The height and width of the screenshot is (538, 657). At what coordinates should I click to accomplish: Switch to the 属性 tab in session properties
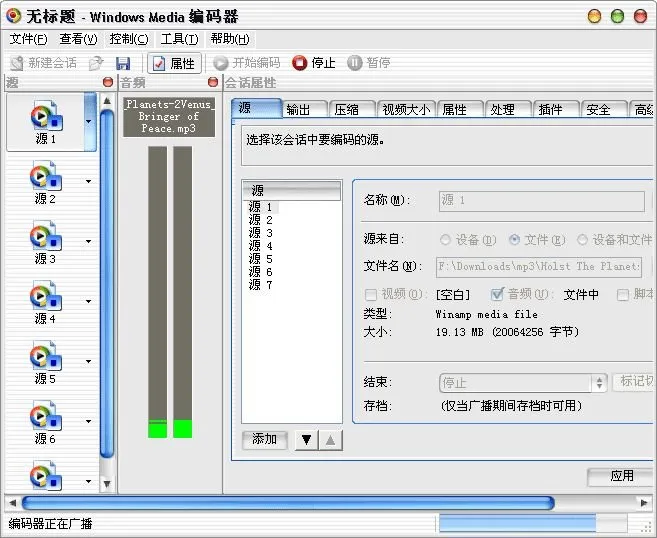click(460, 110)
